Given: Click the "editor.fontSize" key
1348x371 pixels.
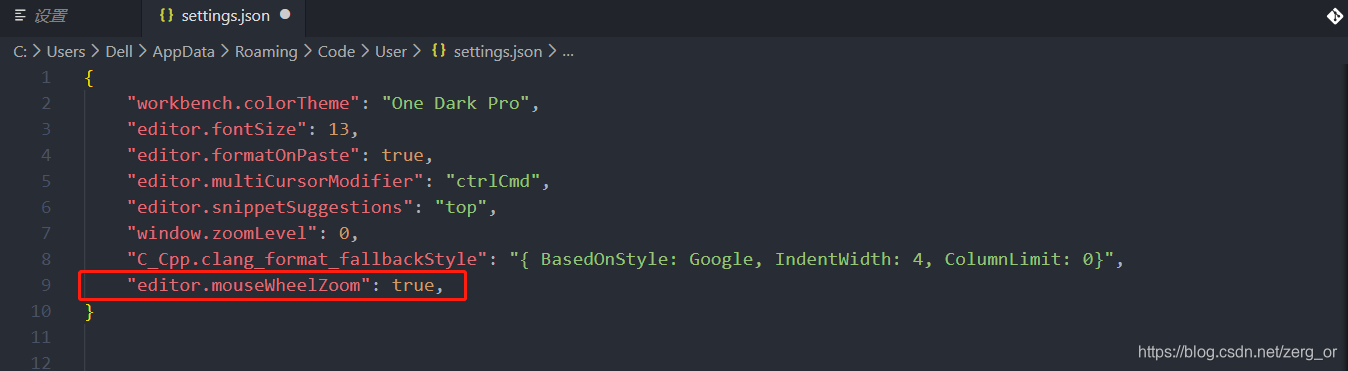Looking at the screenshot, I should [217, 129].
